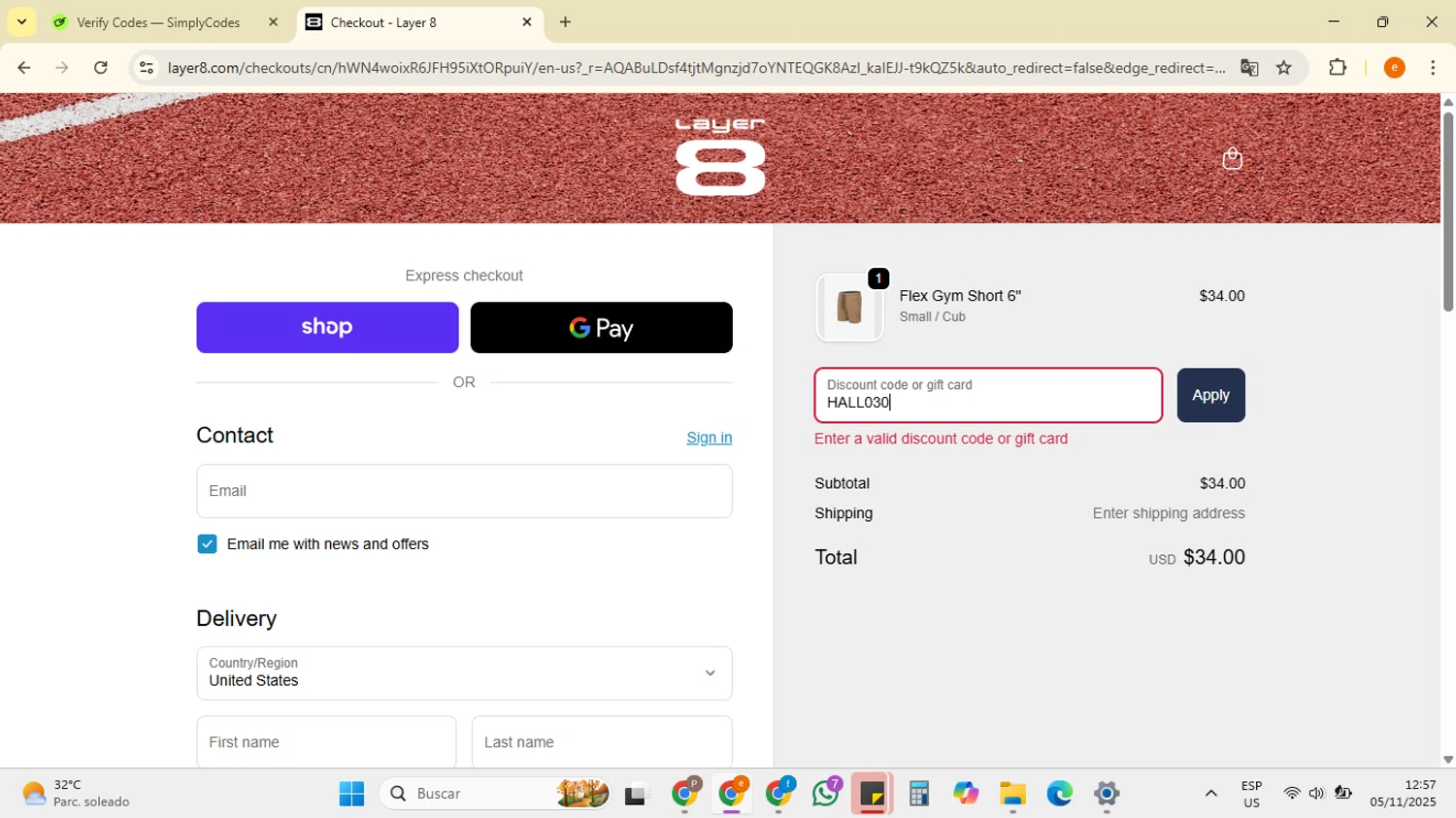Click the Sign in link
The width and height of the screenshot is (1456, 818).
click(709, 438)
